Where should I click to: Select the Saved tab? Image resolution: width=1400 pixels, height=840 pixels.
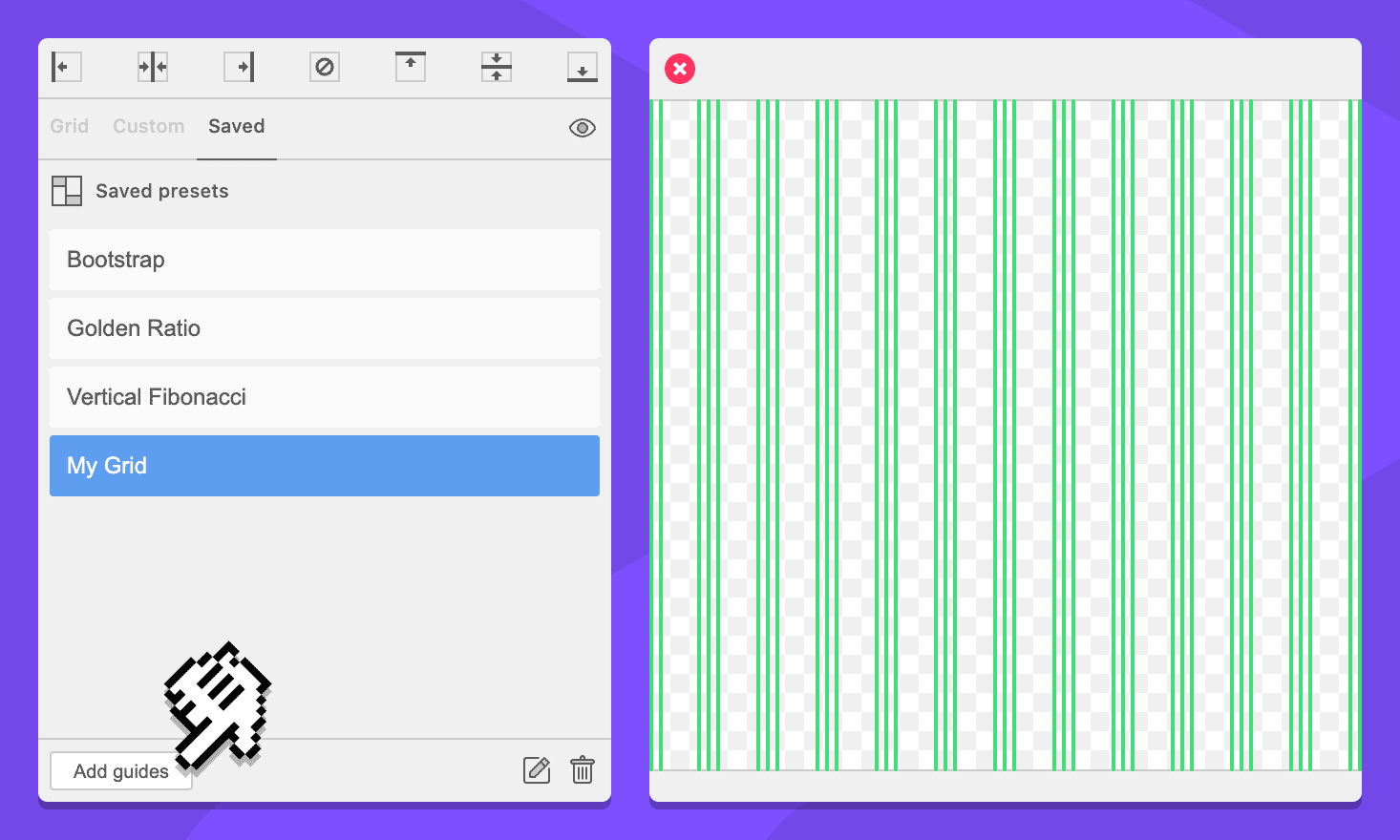click(236, 126)
